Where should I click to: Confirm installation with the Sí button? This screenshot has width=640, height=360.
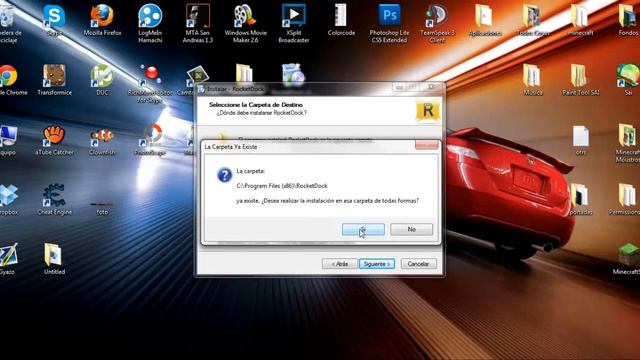point(363,229)
